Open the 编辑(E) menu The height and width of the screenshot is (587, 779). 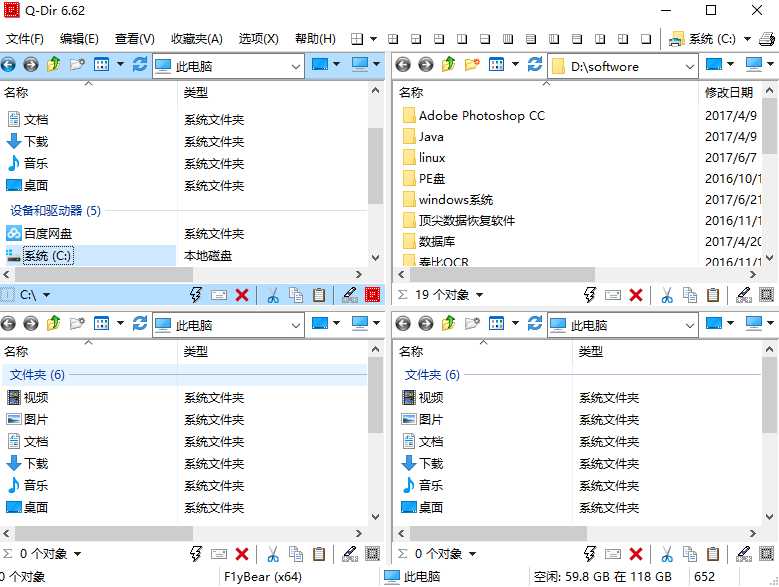[79, 39]
